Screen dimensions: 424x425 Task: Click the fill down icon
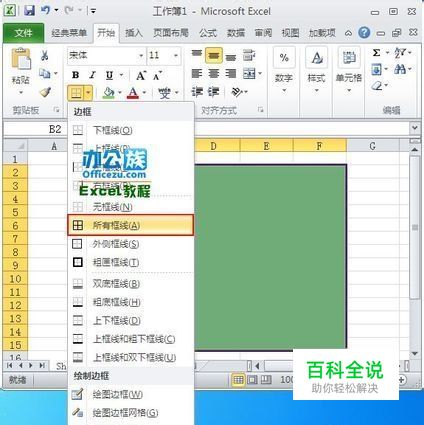pos(376,70)
